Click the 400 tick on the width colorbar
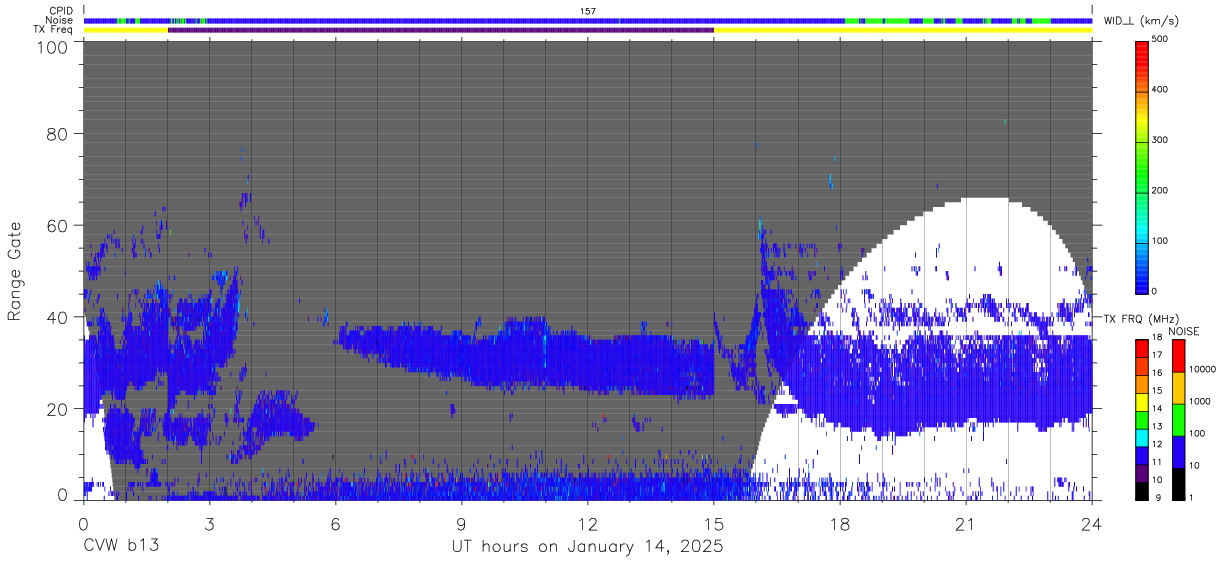 (x=1160, y=90)
